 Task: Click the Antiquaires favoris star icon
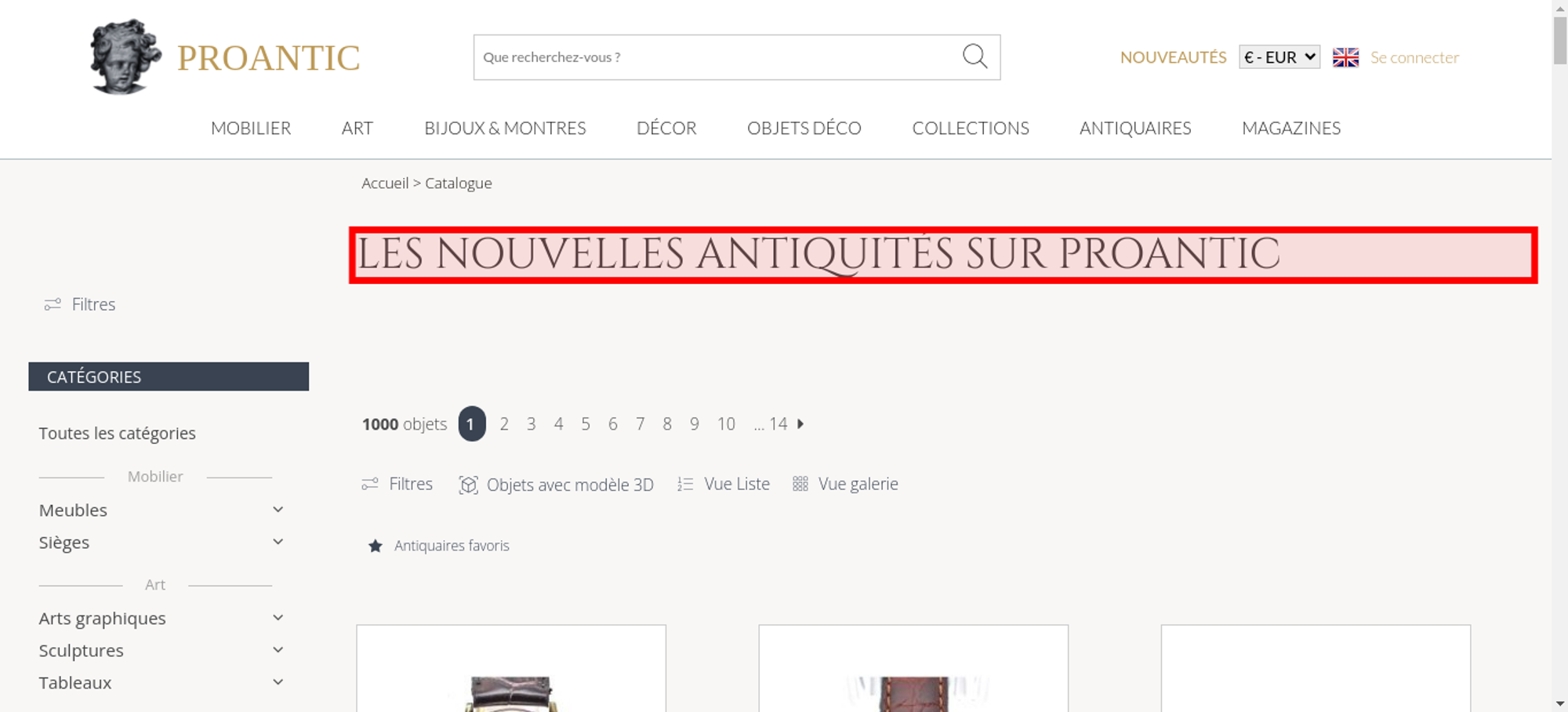point(376,546)
